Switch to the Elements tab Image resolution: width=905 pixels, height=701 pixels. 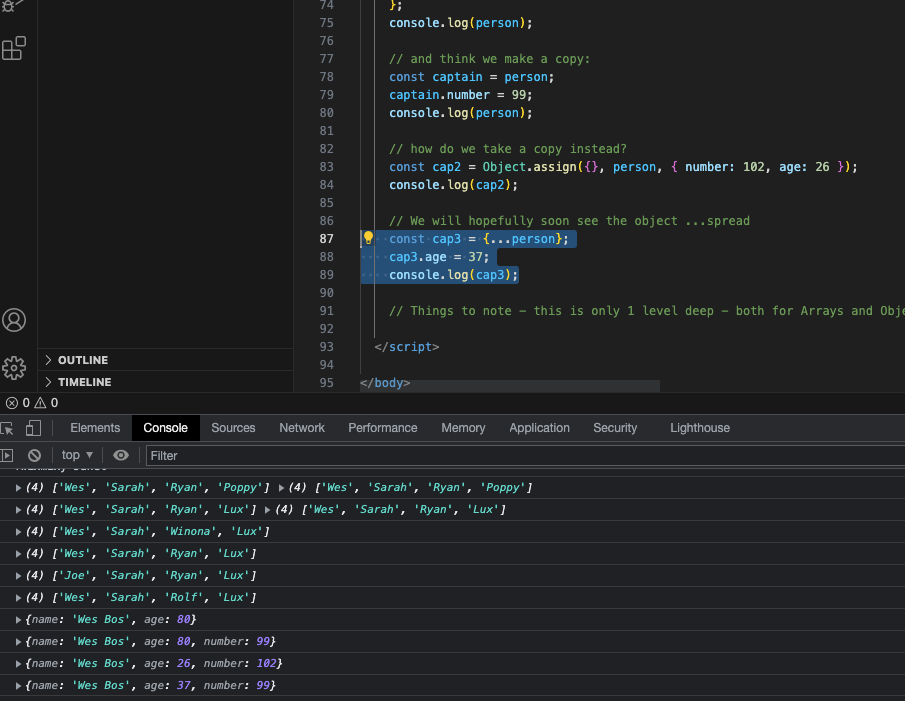click(x=95, y=428)
